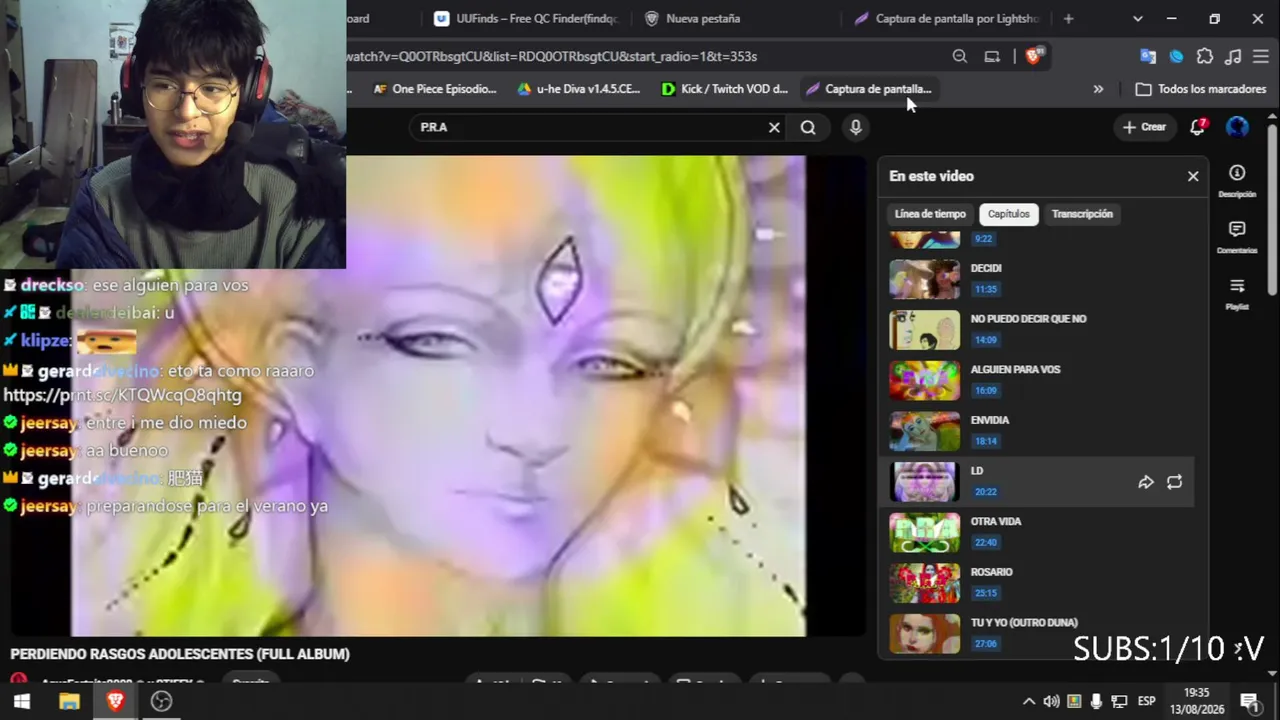Open the Comentarios side panel
Screen dimensions: 1280x720
[x=1237, y=237]
